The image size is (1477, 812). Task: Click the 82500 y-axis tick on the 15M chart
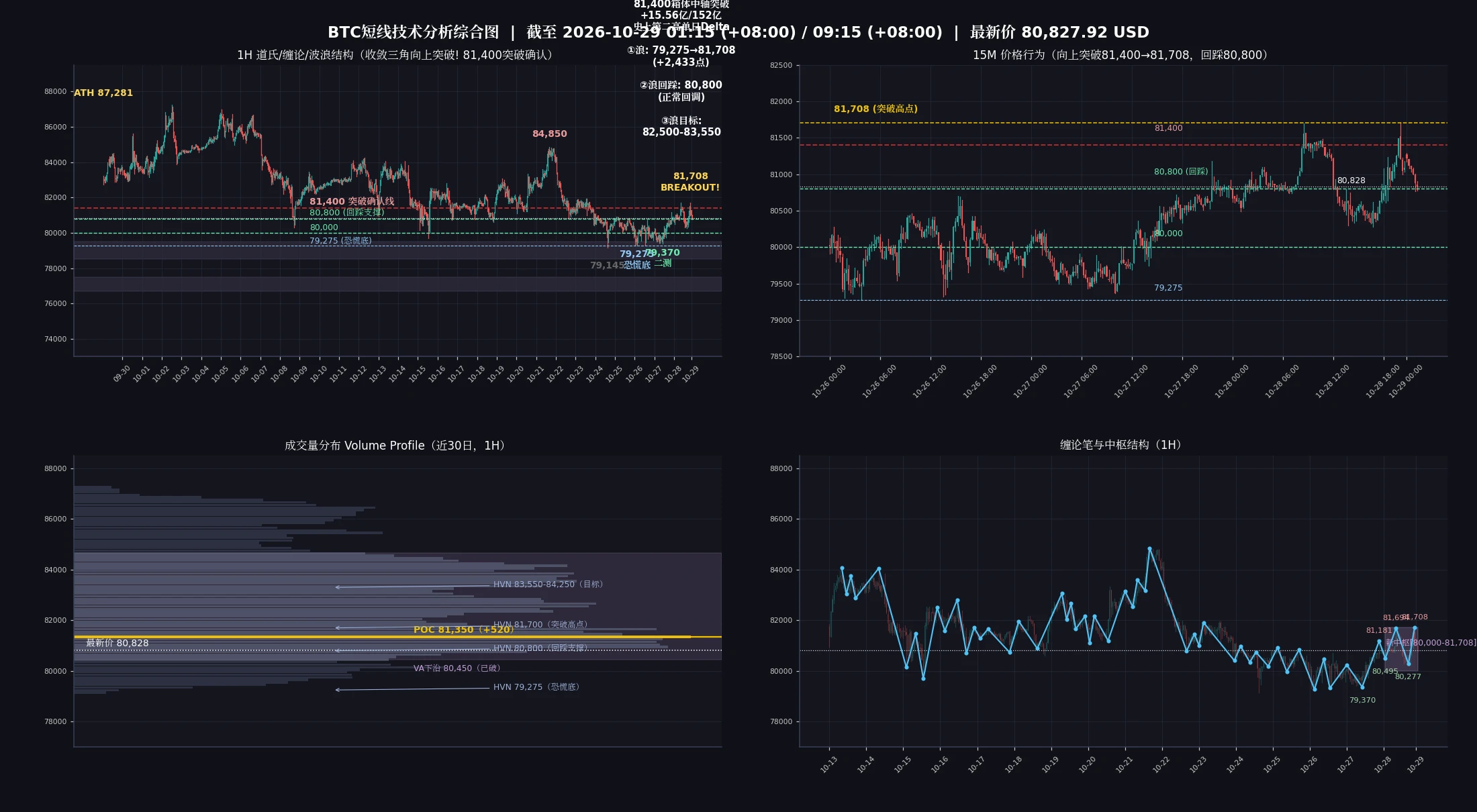pos(781,65)
